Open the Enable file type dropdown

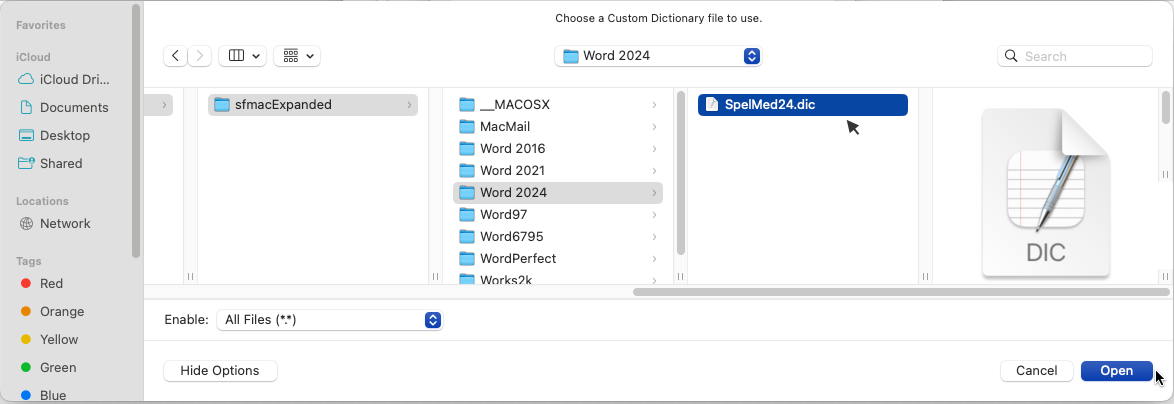329,319
